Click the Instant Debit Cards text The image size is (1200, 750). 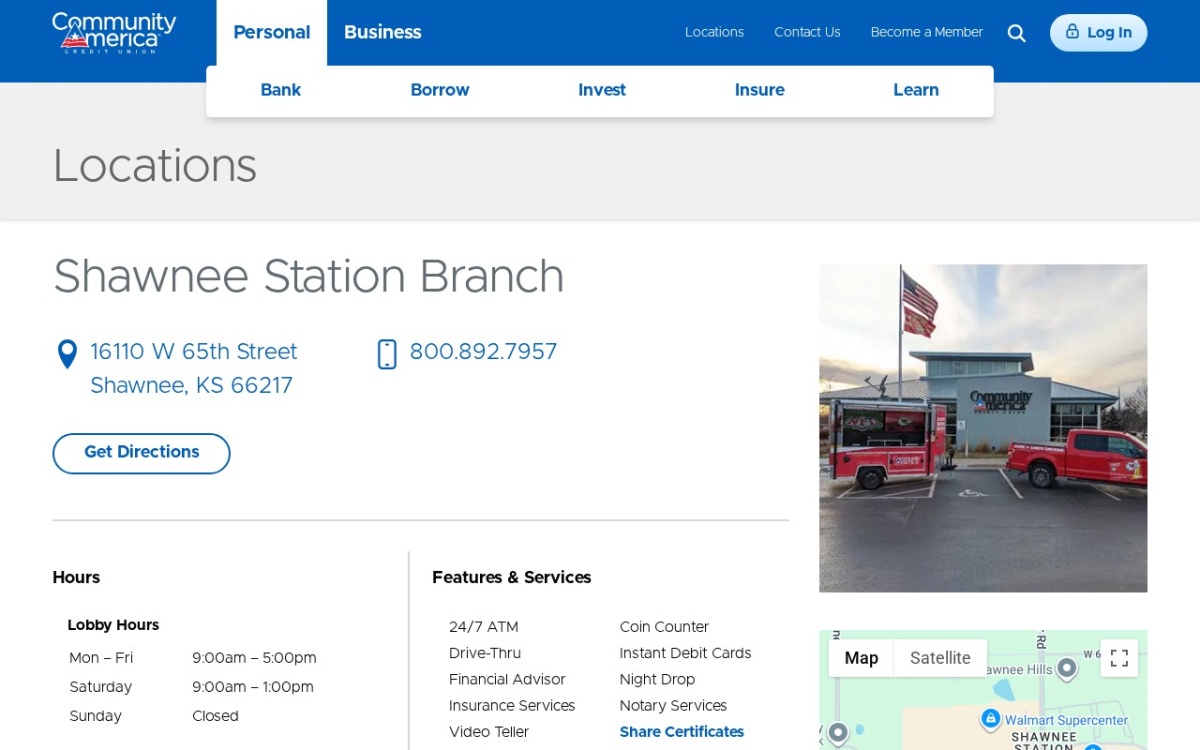tap(685, 653)
